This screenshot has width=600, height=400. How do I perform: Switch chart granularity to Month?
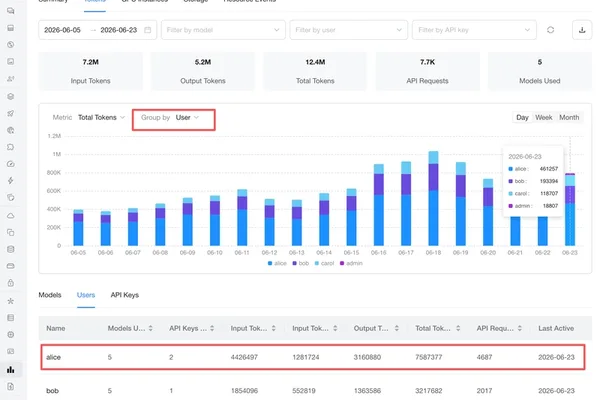pyautogui.click(x=569, y=118)
